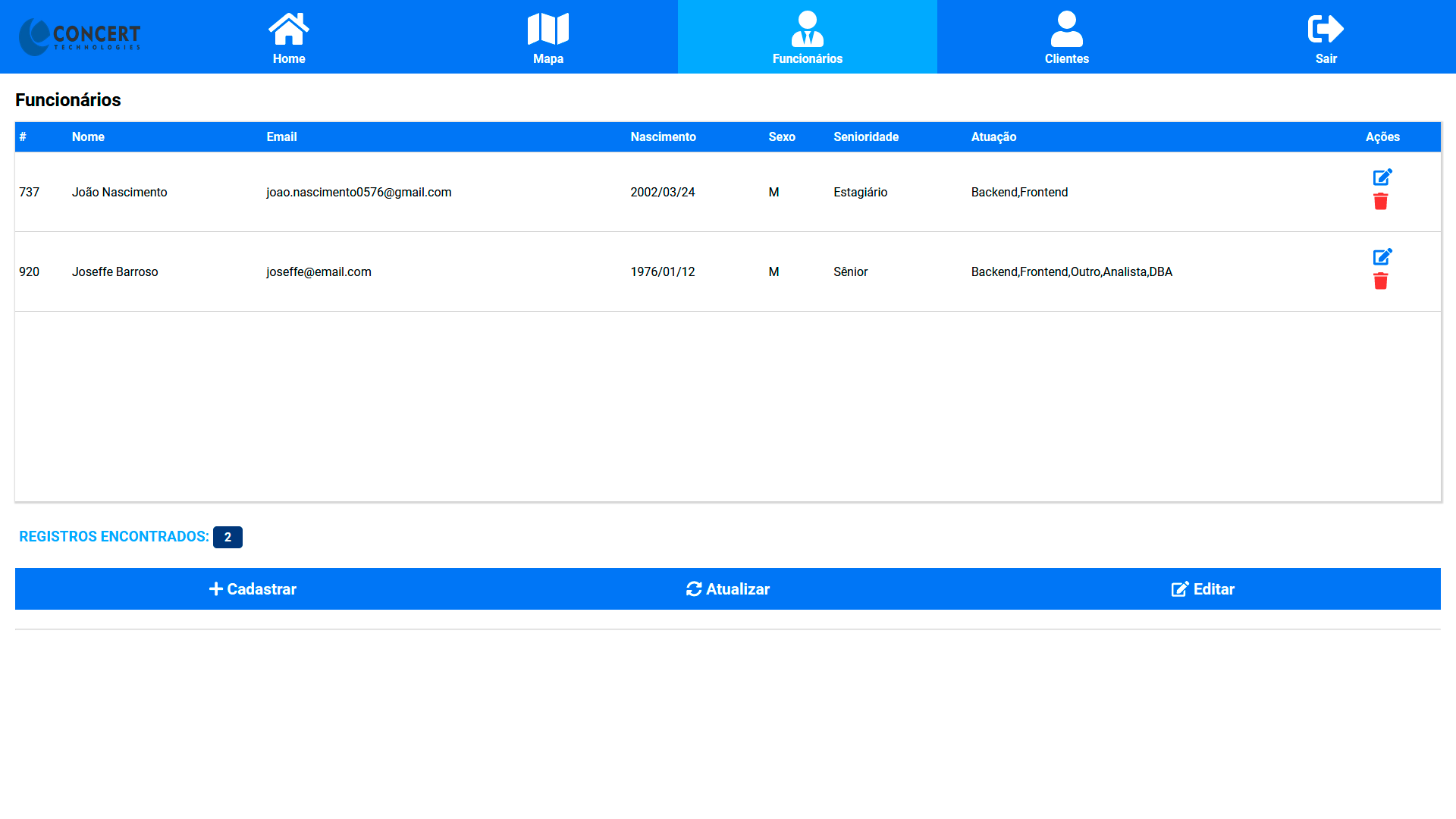Click the Concert Technologies logo
The image size is (1456, 819).
coord(80,36)
